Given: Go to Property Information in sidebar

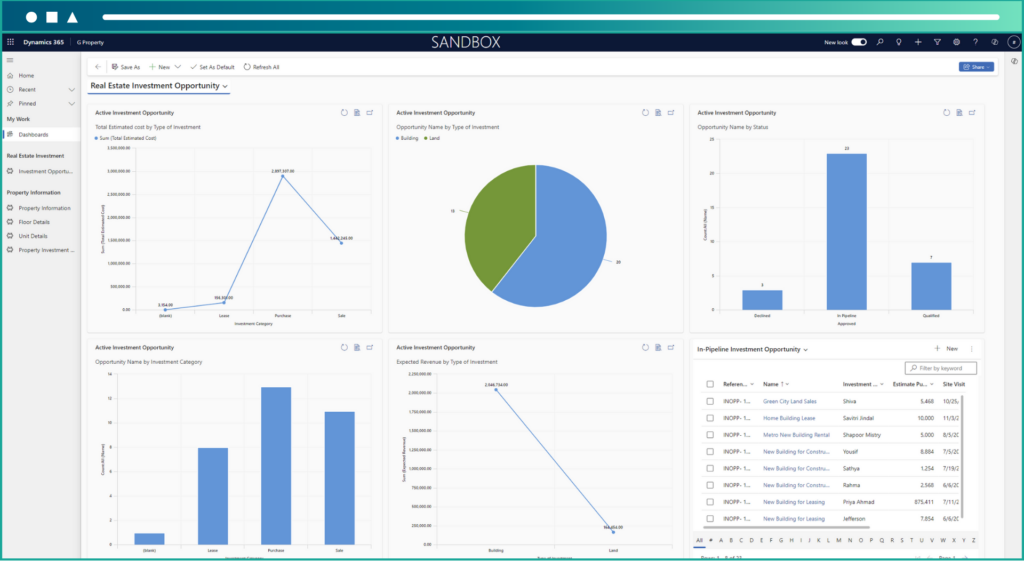Looking at the screenshot, I should click(44, 208).
